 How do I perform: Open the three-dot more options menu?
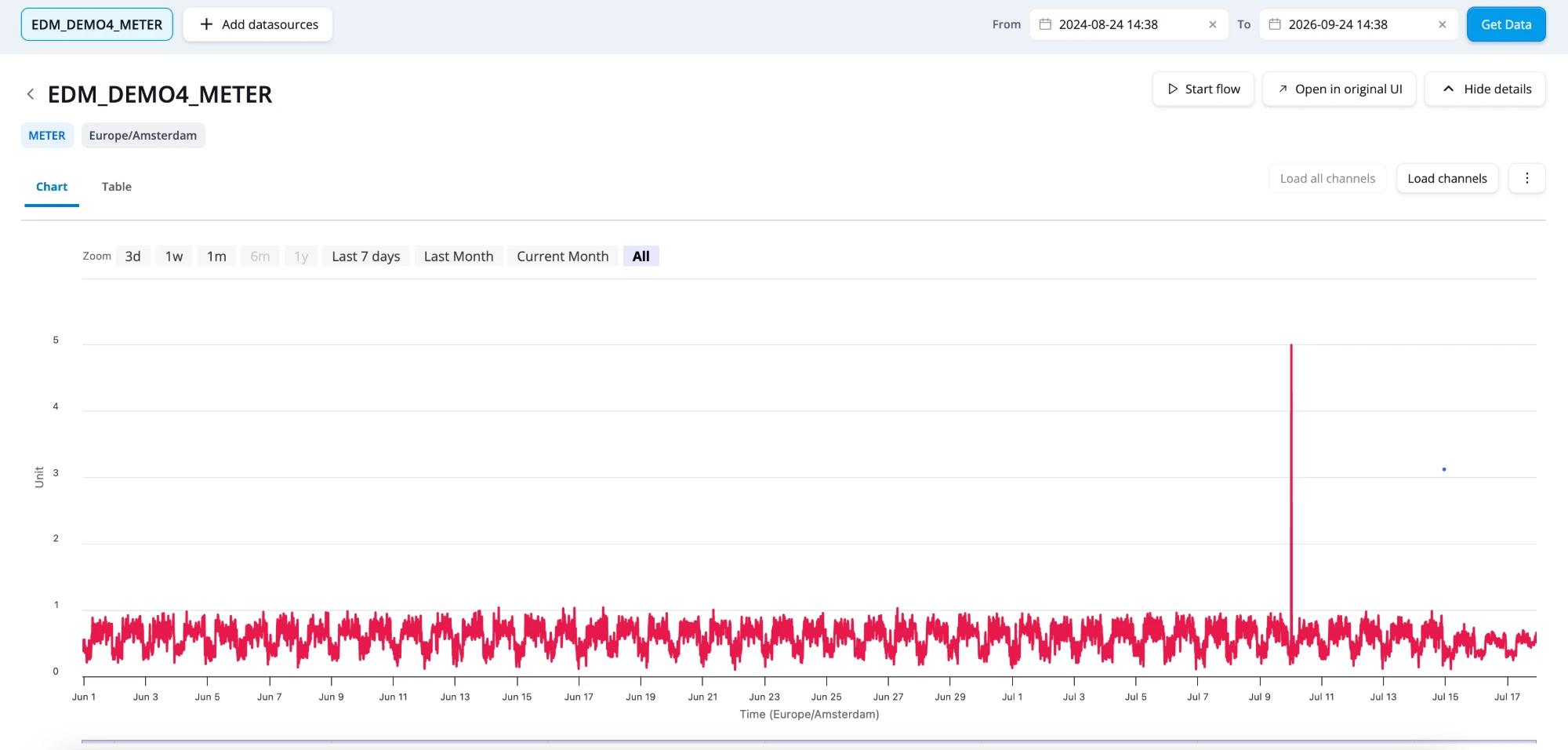pos(1526,178)
